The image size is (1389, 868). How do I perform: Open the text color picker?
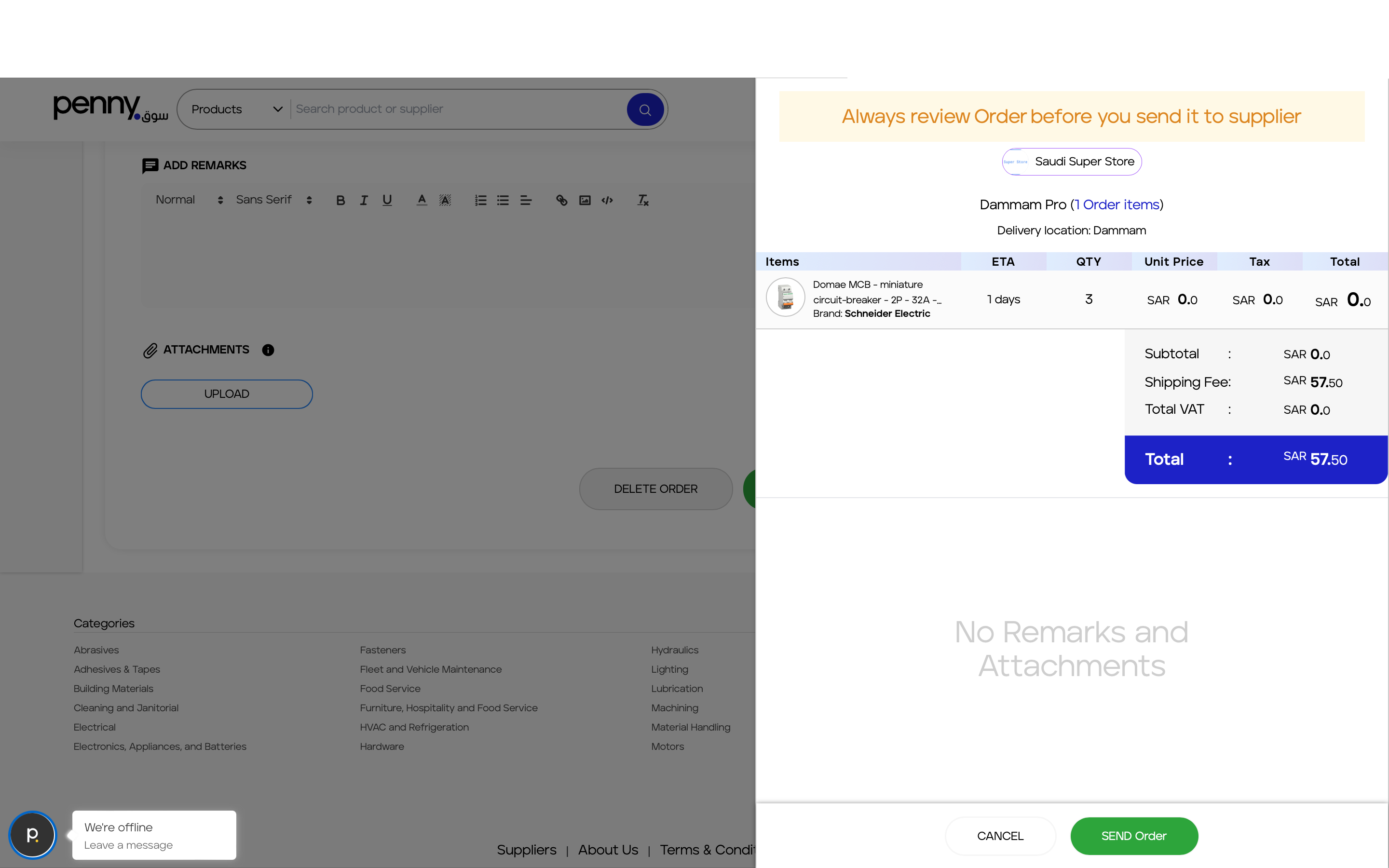pyautogui.click(x=422, y=200)
